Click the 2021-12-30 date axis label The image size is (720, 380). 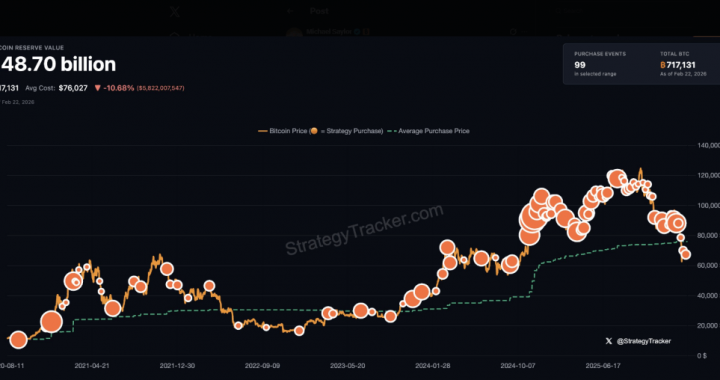tap(178, 366)
